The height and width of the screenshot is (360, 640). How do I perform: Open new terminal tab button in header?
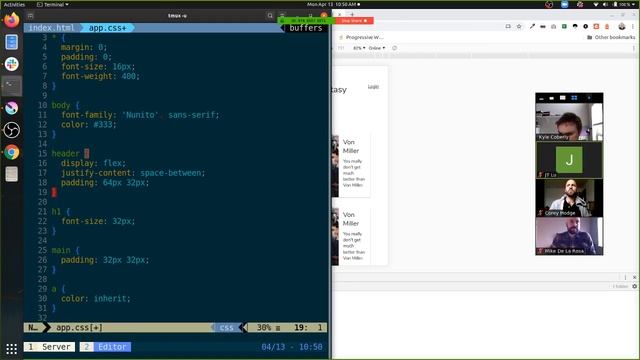[x=31, y=16]
